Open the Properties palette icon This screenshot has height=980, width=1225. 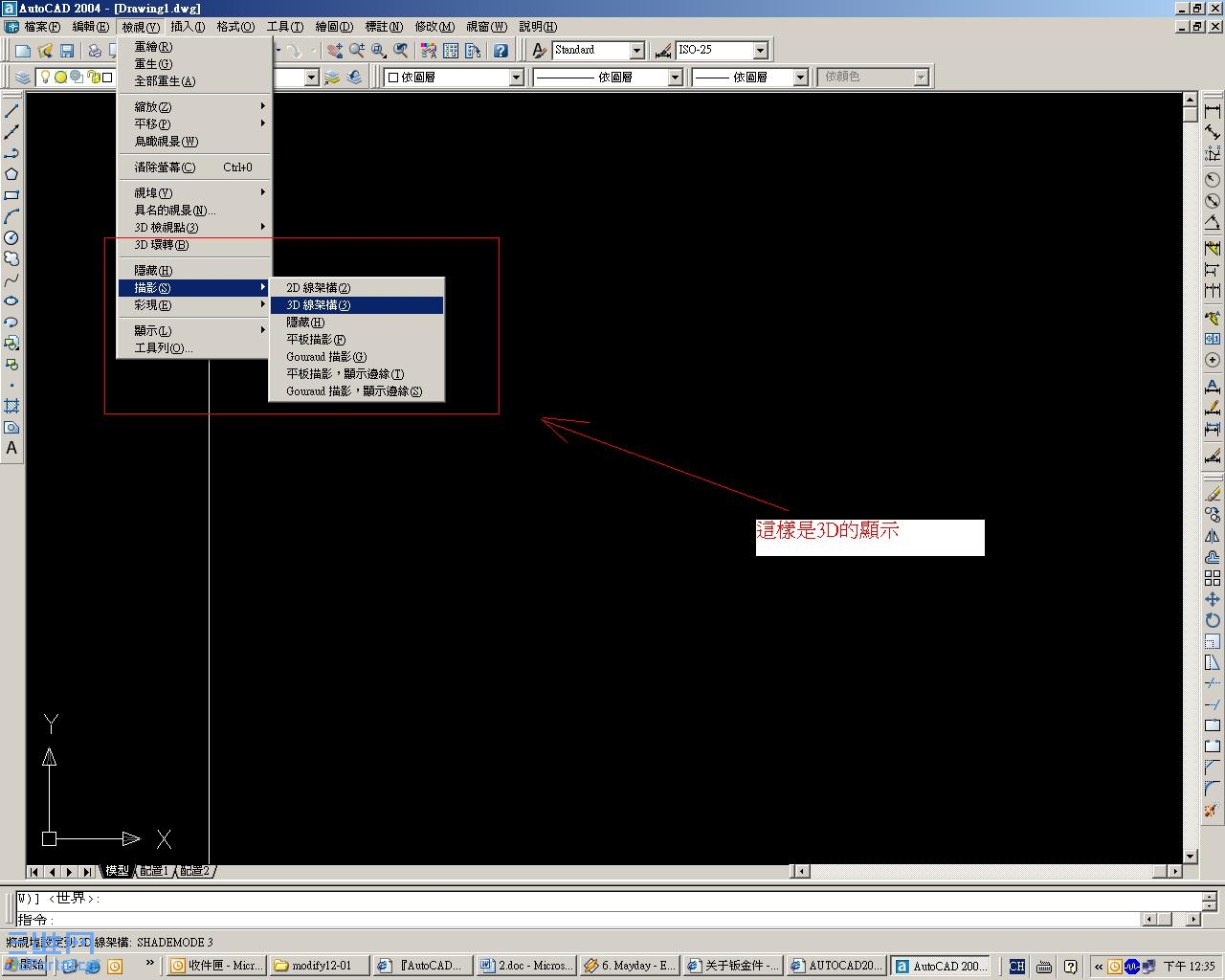pyautogui.click(x=429, y=51)
